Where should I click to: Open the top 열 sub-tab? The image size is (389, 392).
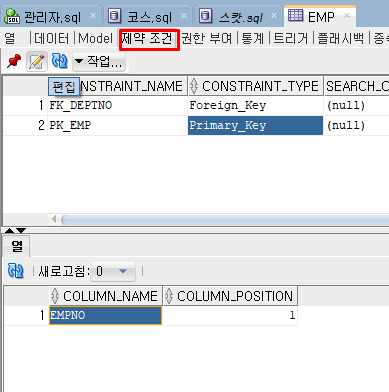pos(10,38)
